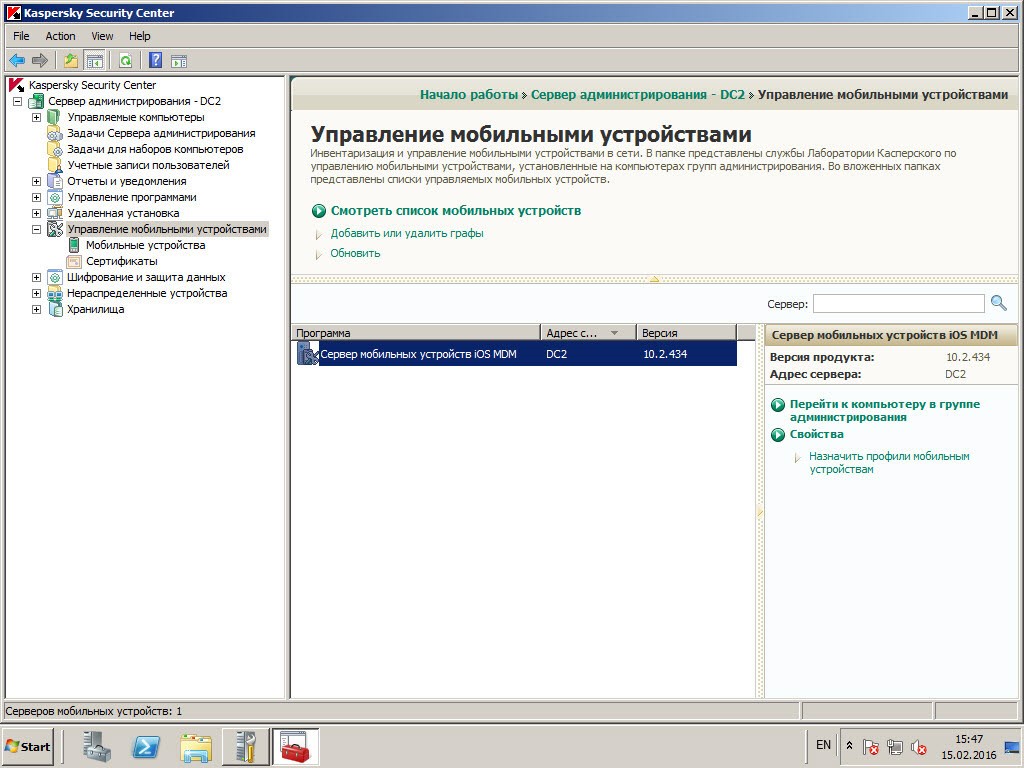Viewport: 1024px width, 768px height.
Task: Click the Start button
Action: [x=27, y=746]
